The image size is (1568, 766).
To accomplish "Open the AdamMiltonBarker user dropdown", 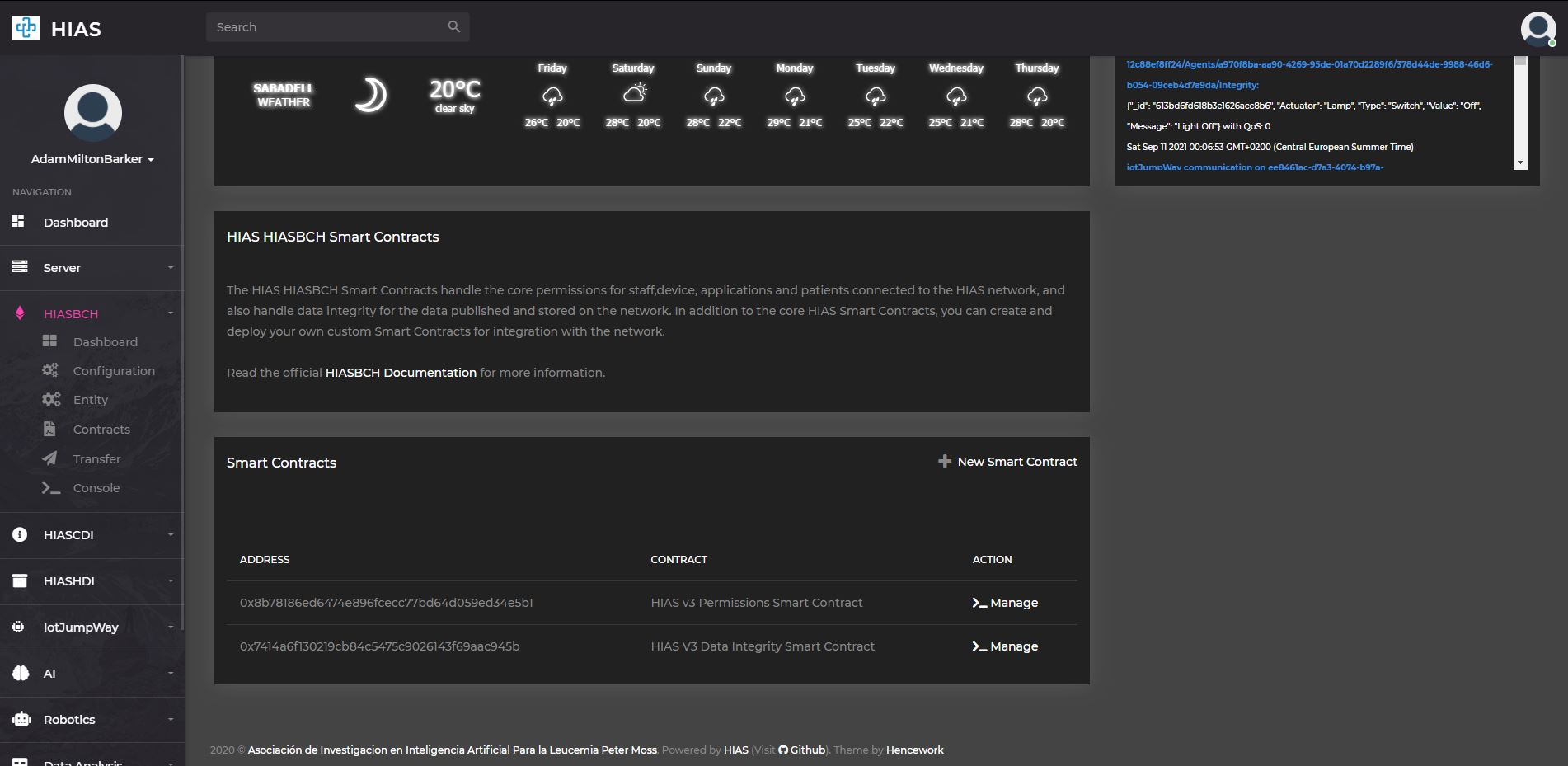I will pyautogui.click(x=93, y=159).
